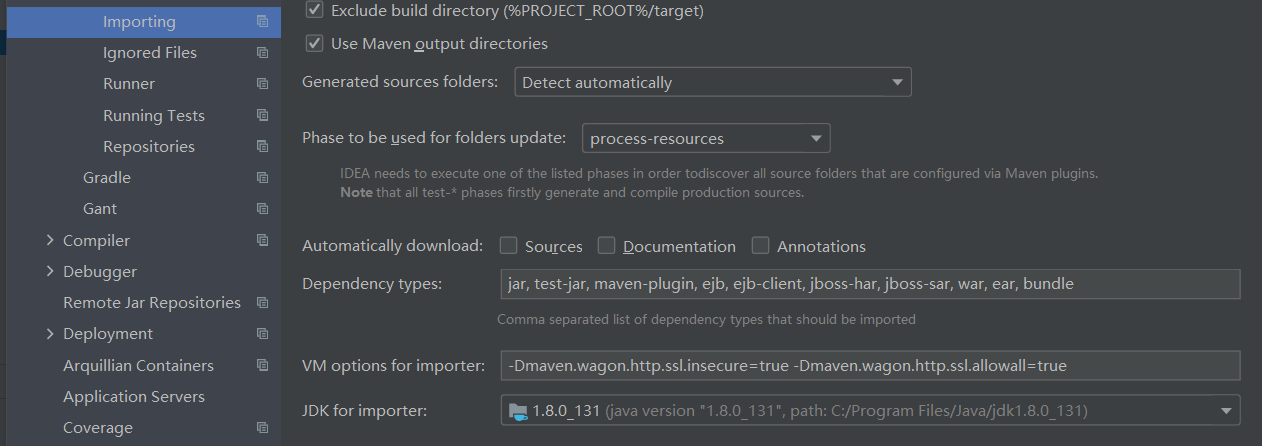
Task: Click the VM options for importer field
Action: click(870, 366)
